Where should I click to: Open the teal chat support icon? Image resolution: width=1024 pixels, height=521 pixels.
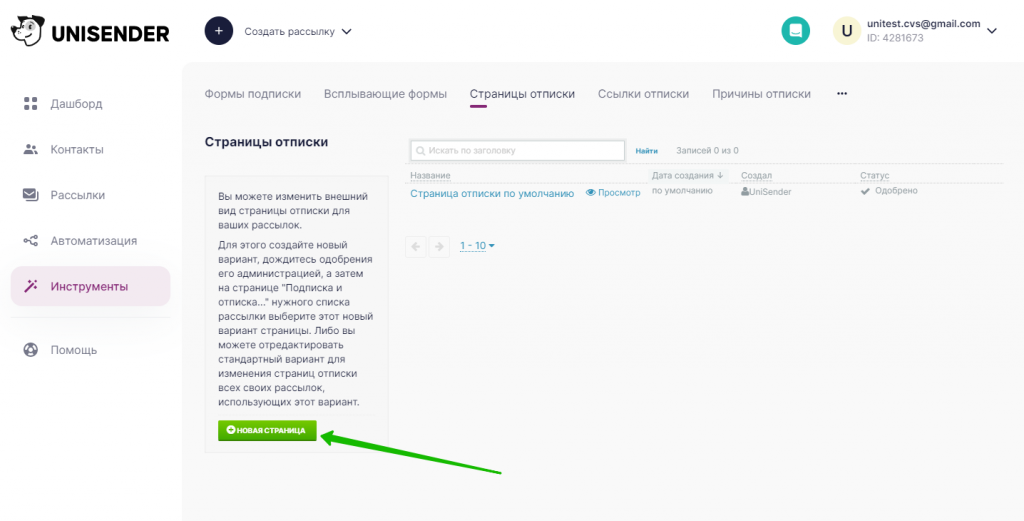[x=795, y=31]
